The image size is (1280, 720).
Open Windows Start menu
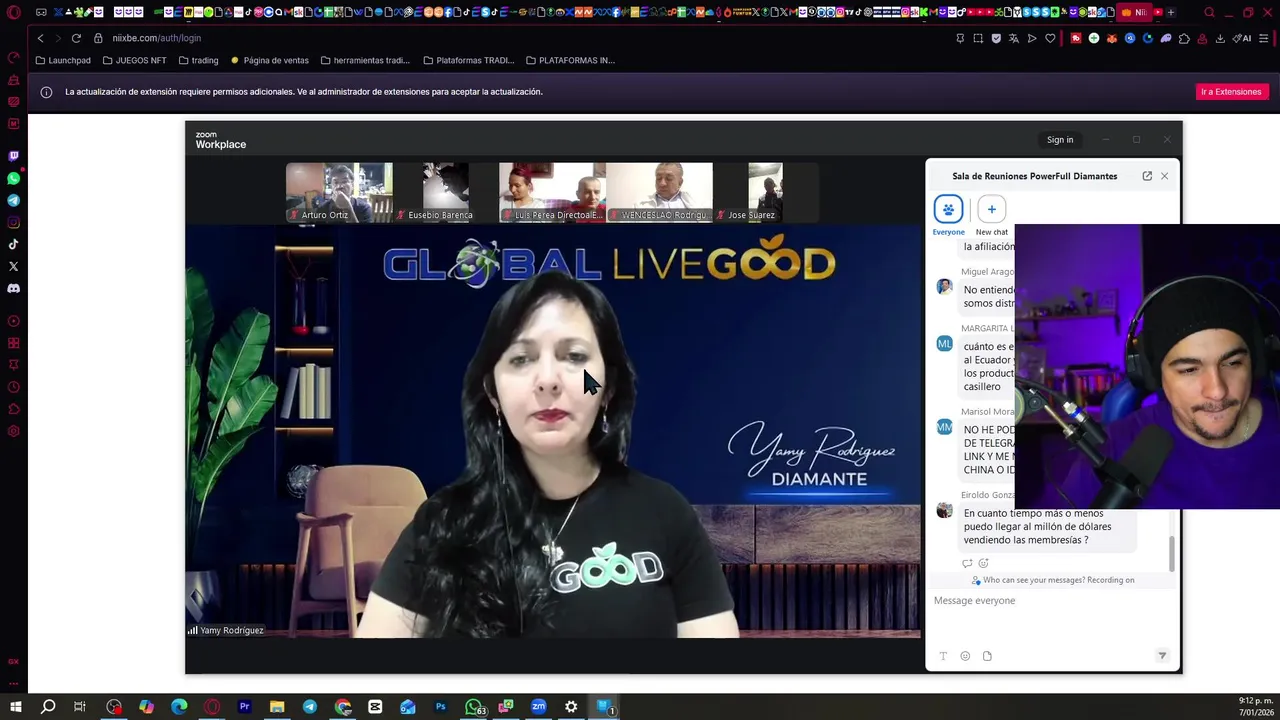coord(15,707)
